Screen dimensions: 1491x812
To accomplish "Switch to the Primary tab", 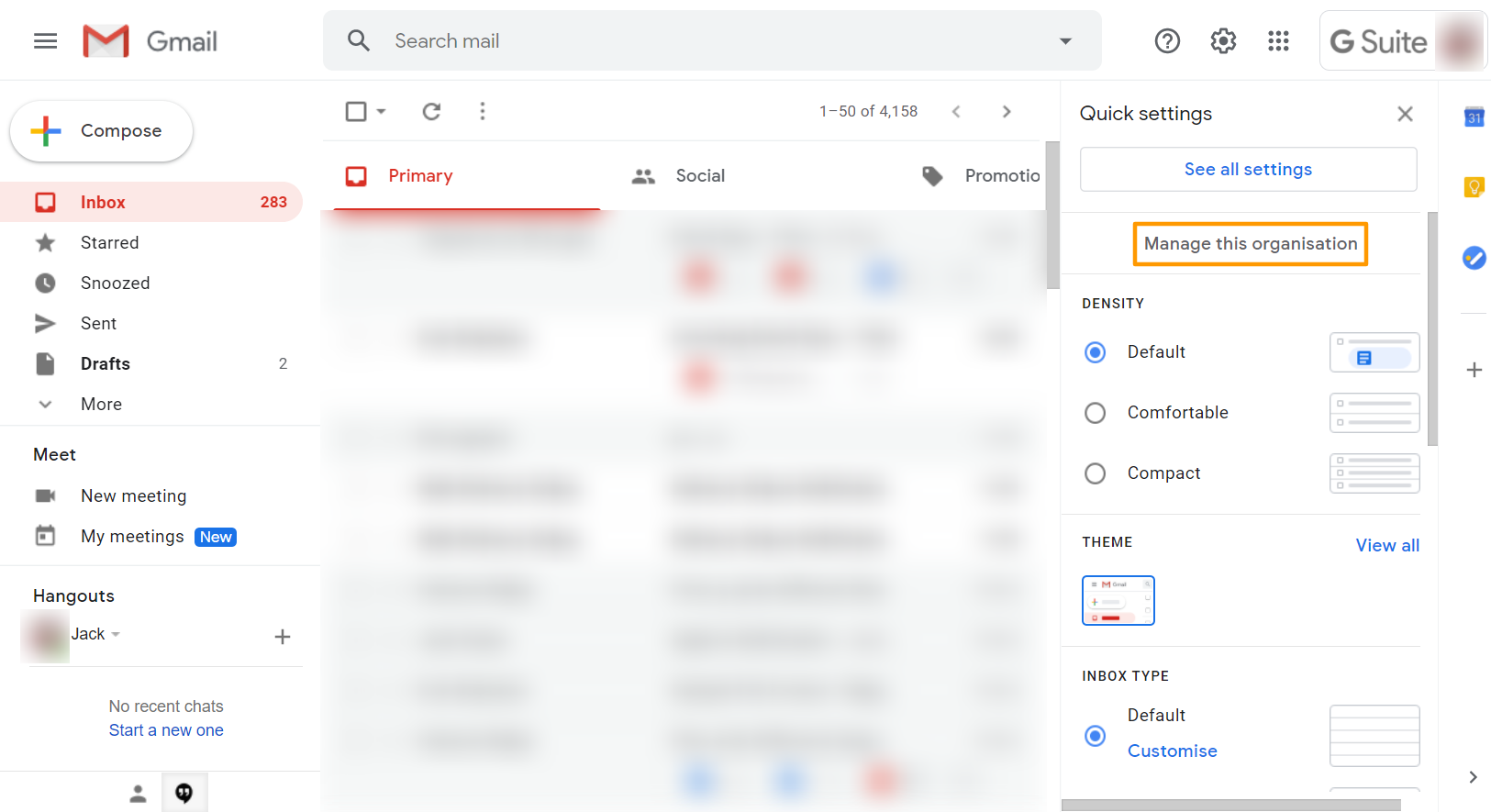I will pyautogui.click(x=467, y=175).
